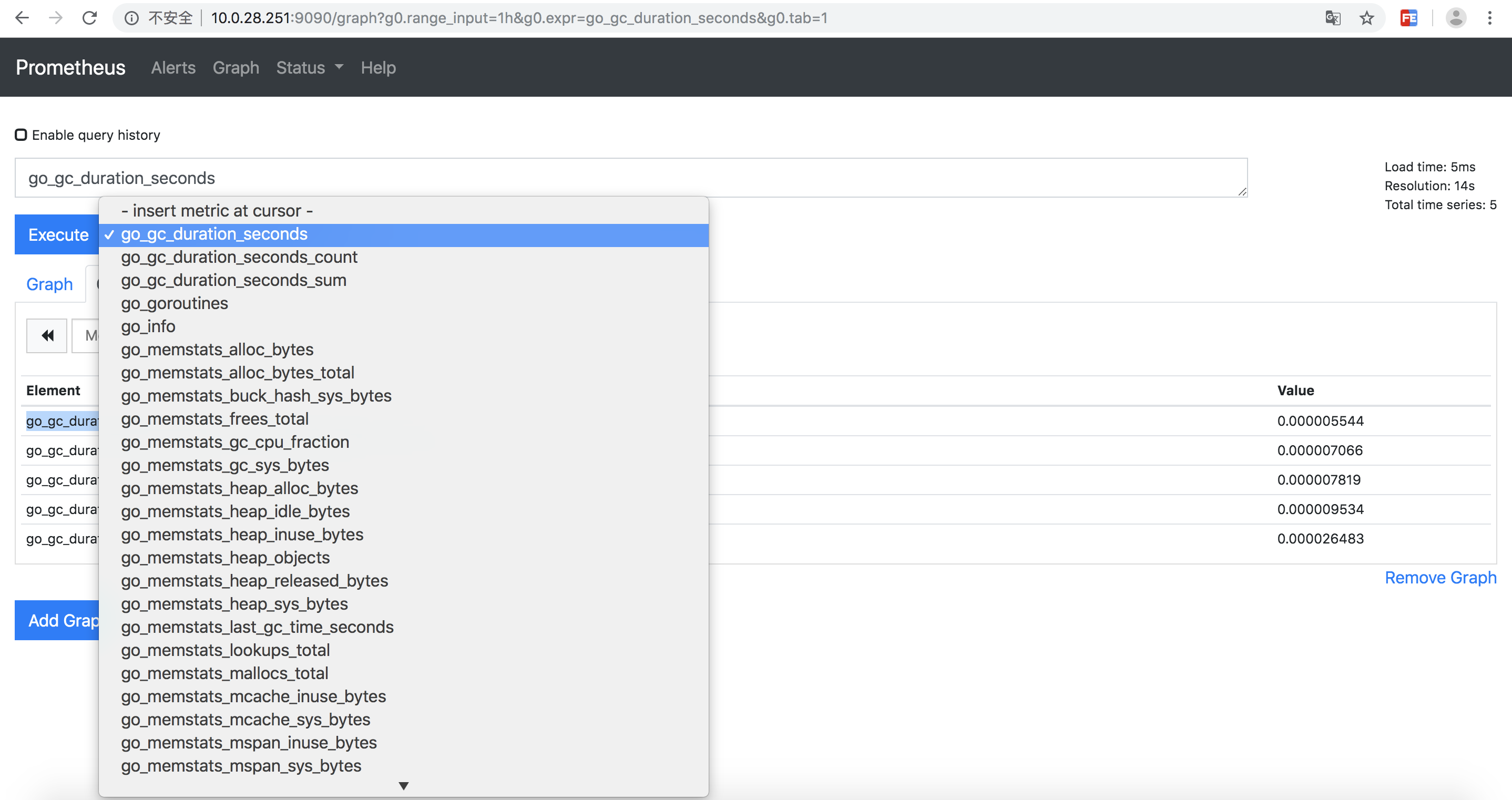The height and width of the screenshot is (800, 1512).
Task: Click the expression query input field
Action: (630, 178)
